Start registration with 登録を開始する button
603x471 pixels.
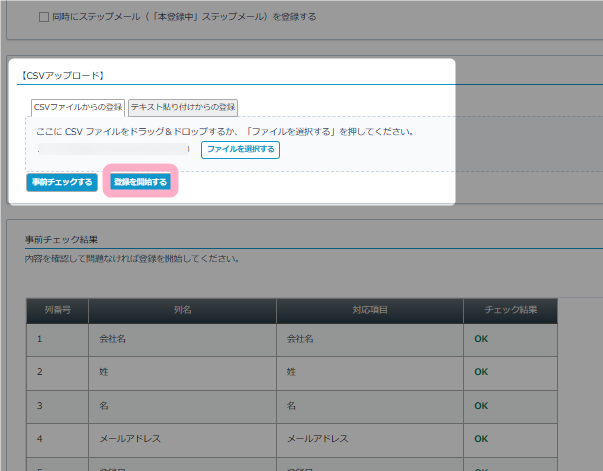tap(141, 182)
